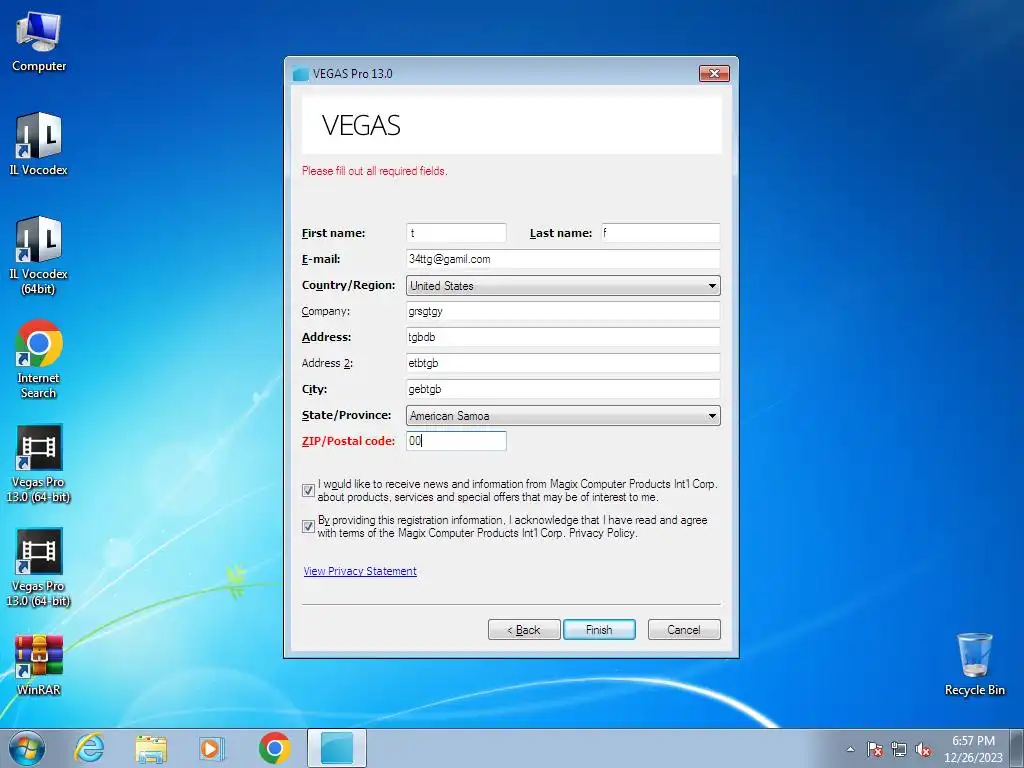Open the View Privacy Statement link
Viewport: 1024px width, 768px height.
pos(360,571)
